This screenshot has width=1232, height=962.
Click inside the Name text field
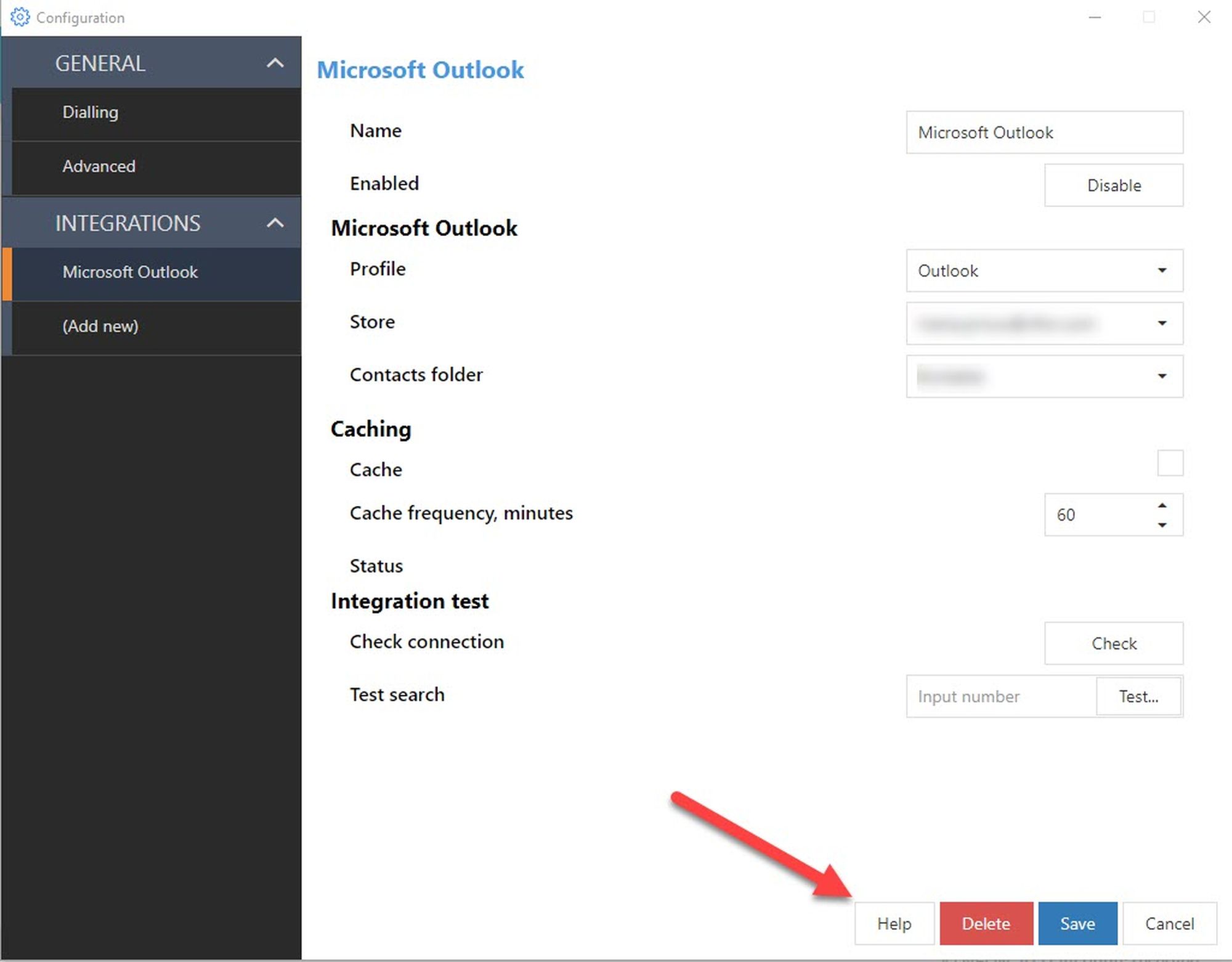[x=1044, y=132]
